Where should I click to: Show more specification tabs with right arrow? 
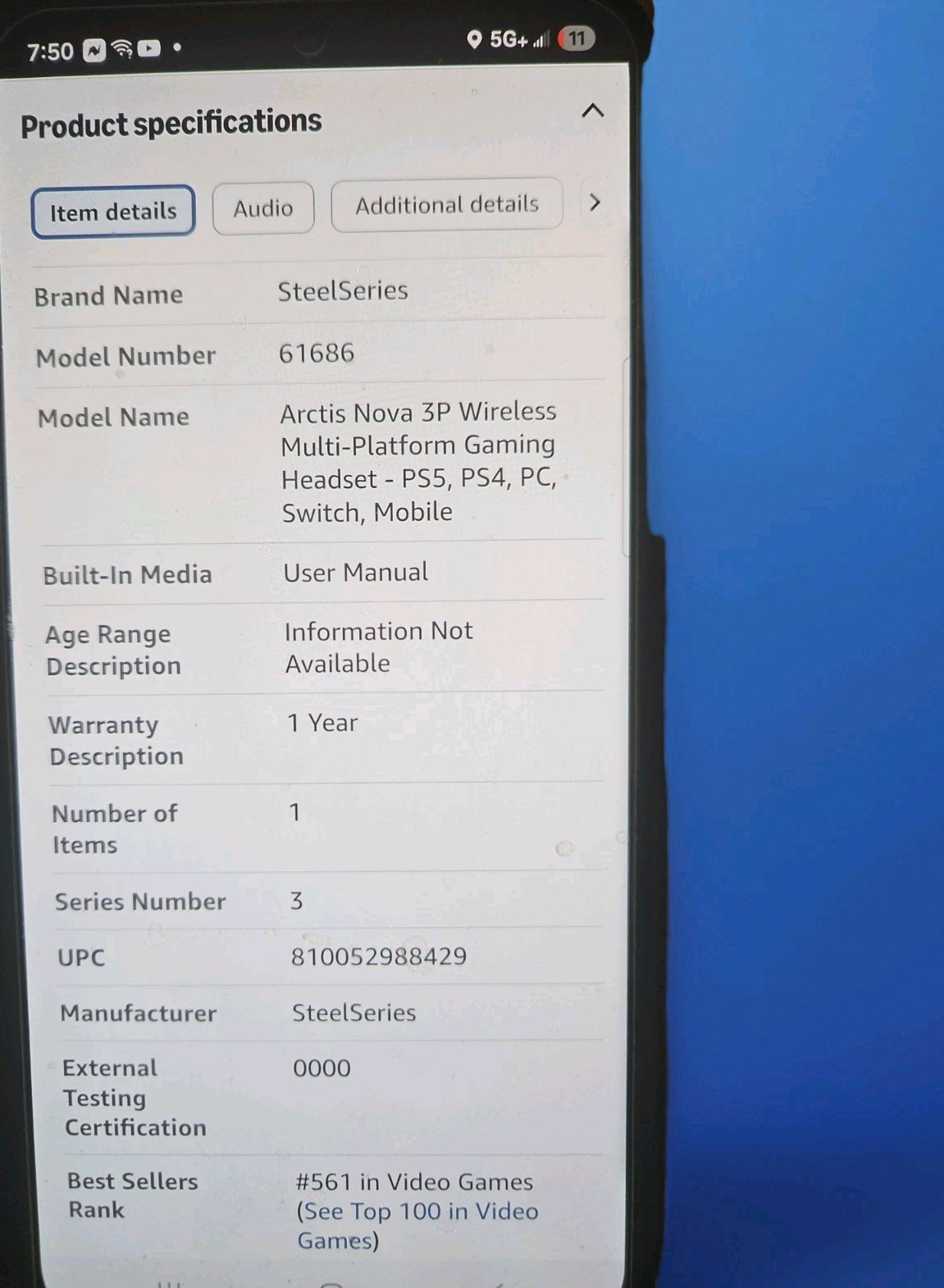click(595, 202)
